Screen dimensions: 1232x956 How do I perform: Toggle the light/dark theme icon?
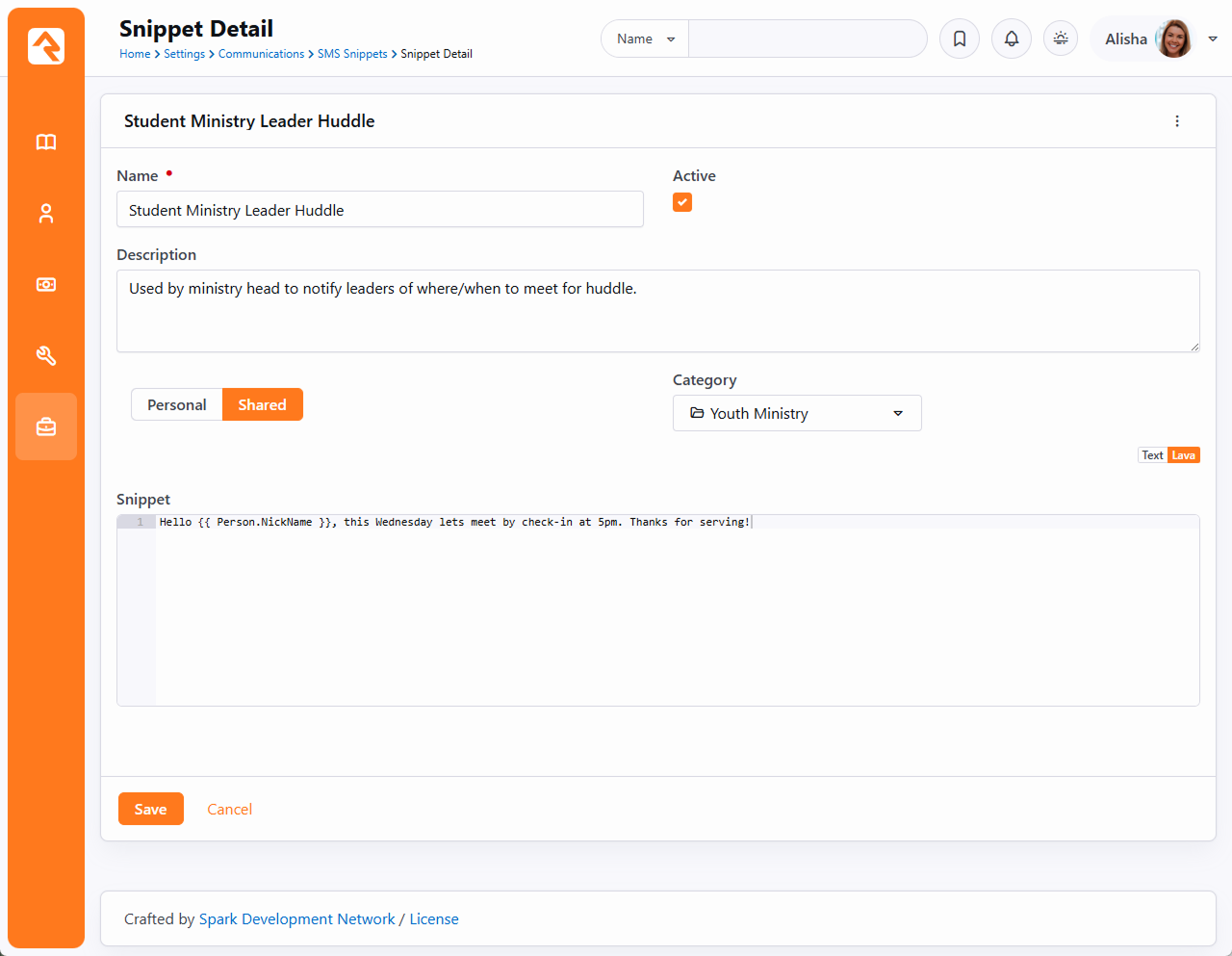pyautogui.click(x=1061, y=39)
